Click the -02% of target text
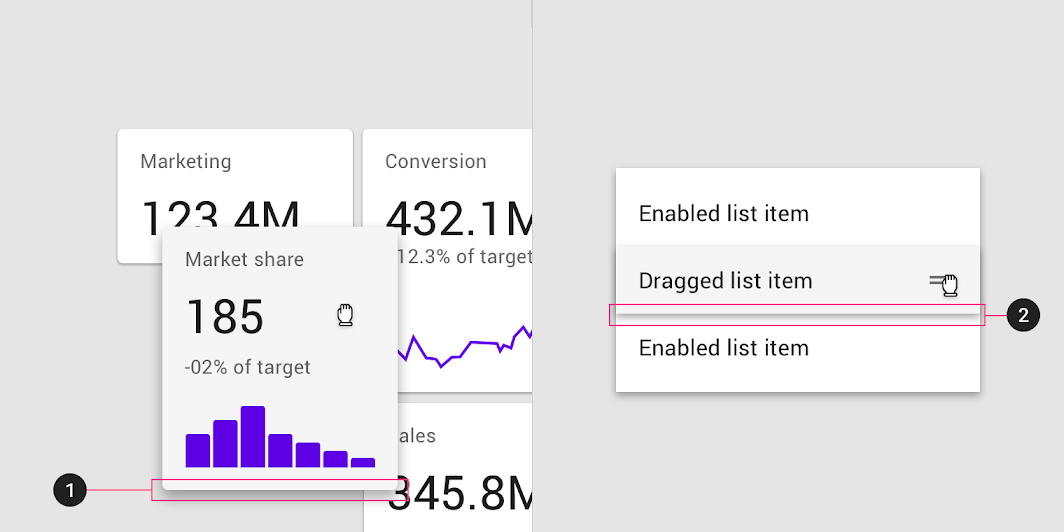This screenshot has height=532, width=1064. pos(248,367)
